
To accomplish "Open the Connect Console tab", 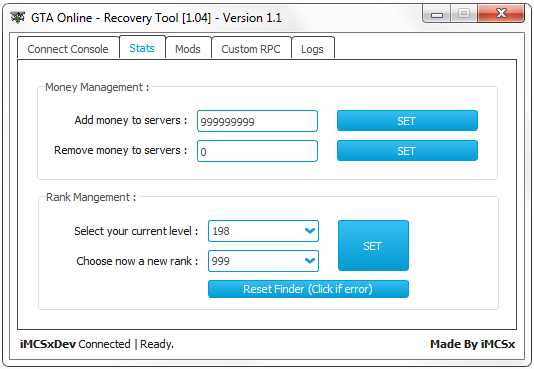I will (68, 48).
